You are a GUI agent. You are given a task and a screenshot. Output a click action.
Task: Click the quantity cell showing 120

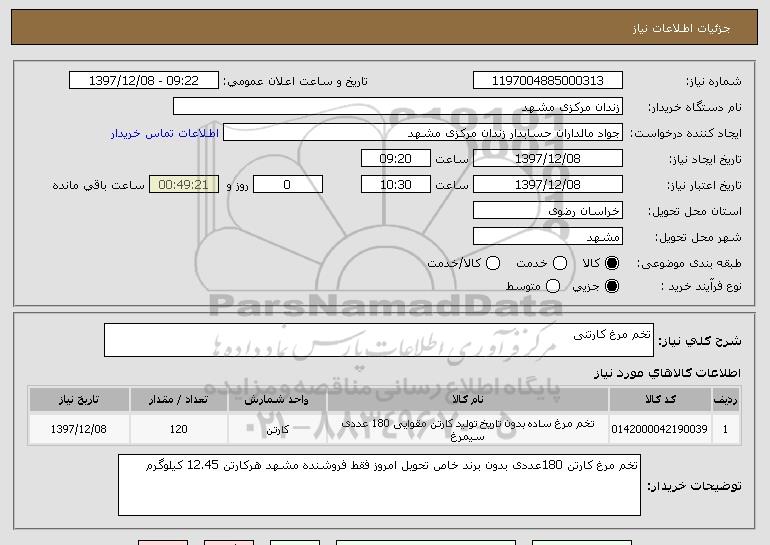pyautogui.click(x=179, y=429)
